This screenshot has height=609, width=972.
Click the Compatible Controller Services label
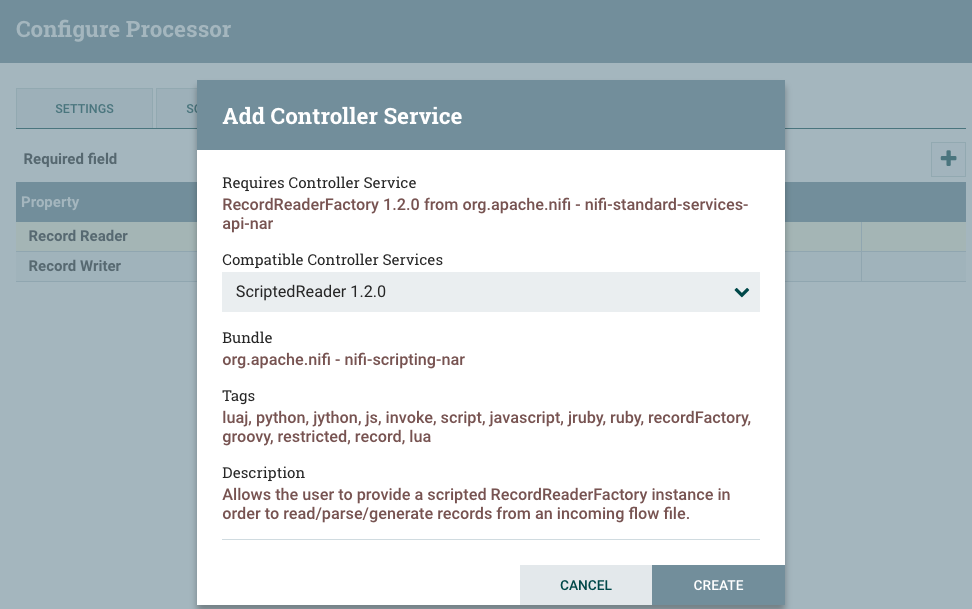coord(332,259)
